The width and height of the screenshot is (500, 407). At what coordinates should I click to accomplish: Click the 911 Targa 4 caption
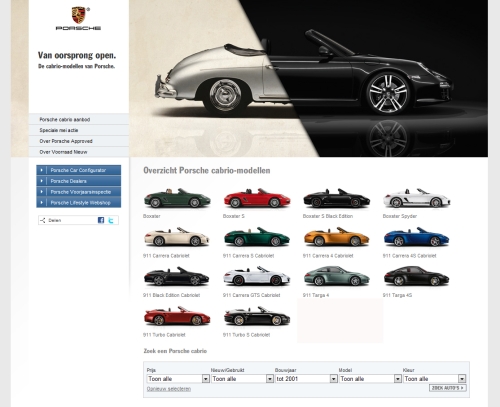click(316, 295)
